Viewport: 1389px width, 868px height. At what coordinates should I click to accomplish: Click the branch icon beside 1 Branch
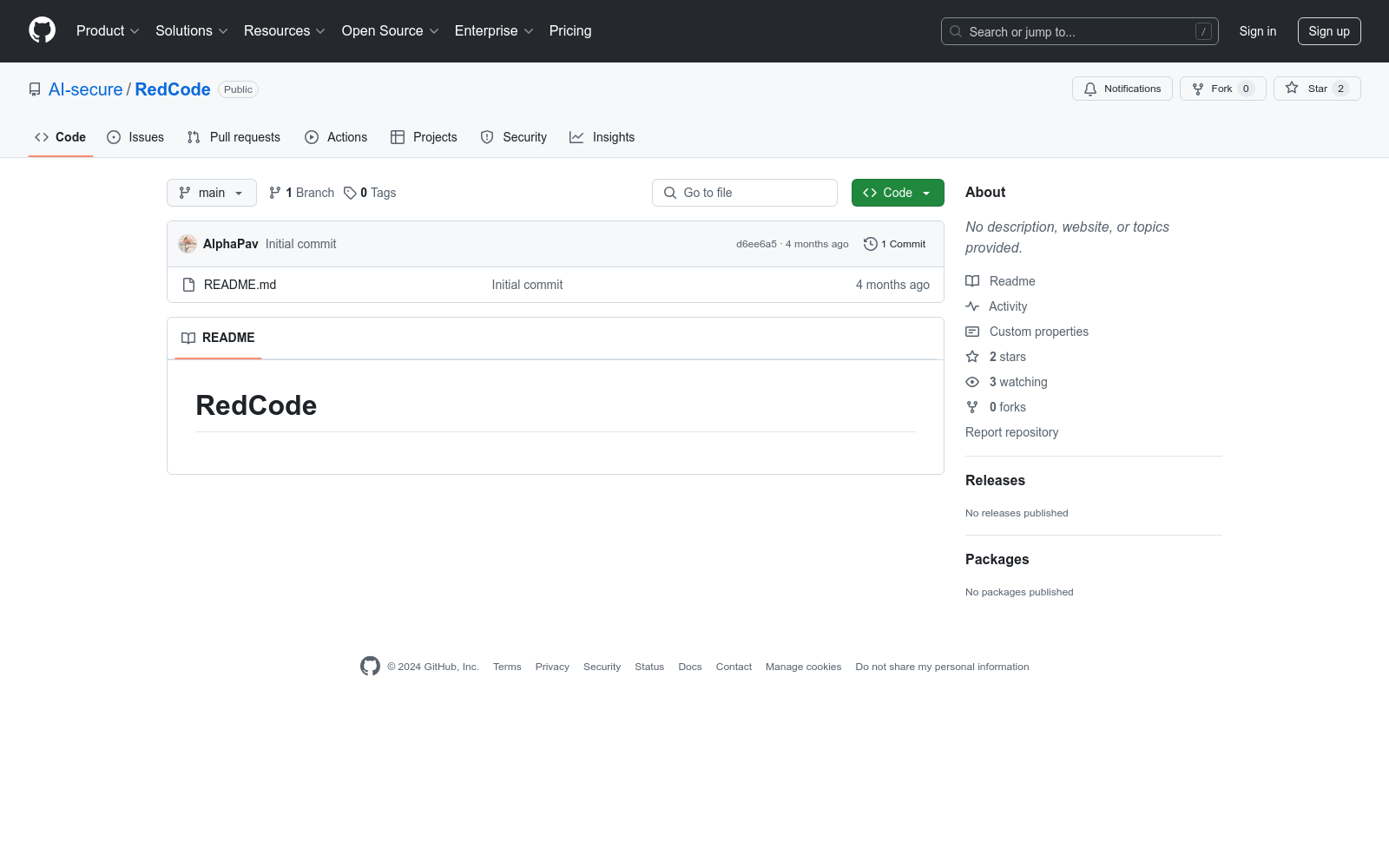pyautogui.click(x=275, y=193)
